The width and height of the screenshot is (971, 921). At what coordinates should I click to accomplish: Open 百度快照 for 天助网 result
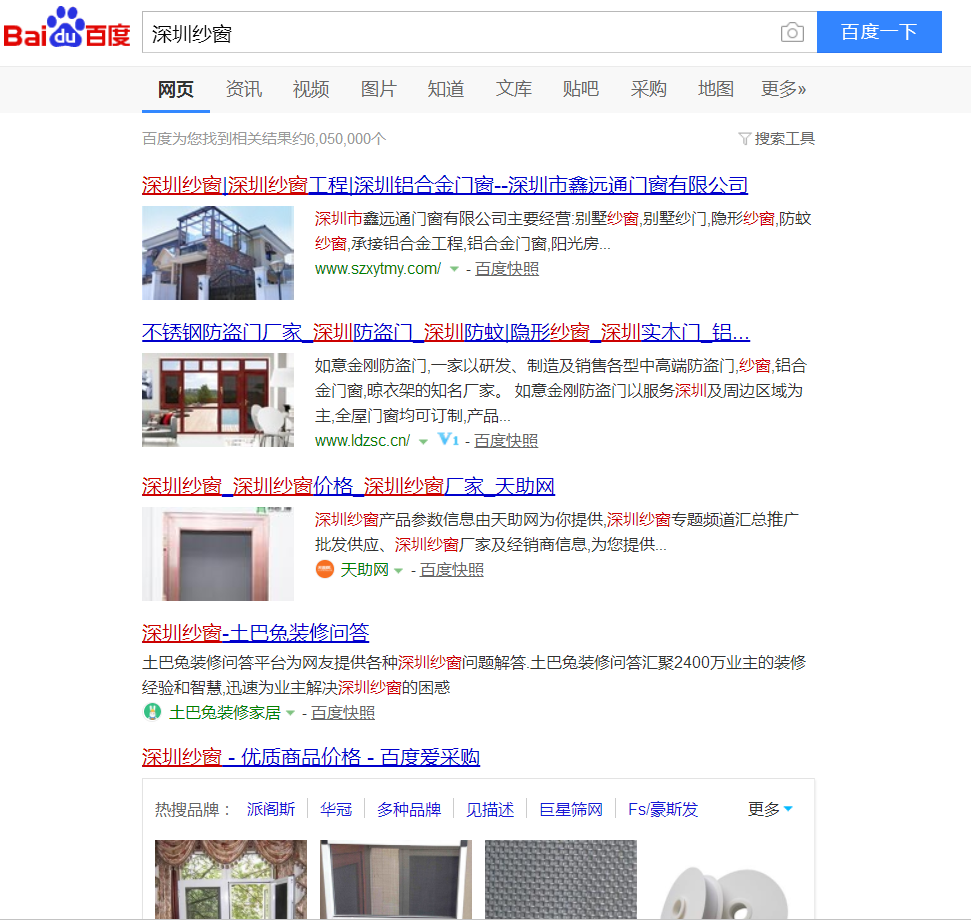tap(452, 570)
